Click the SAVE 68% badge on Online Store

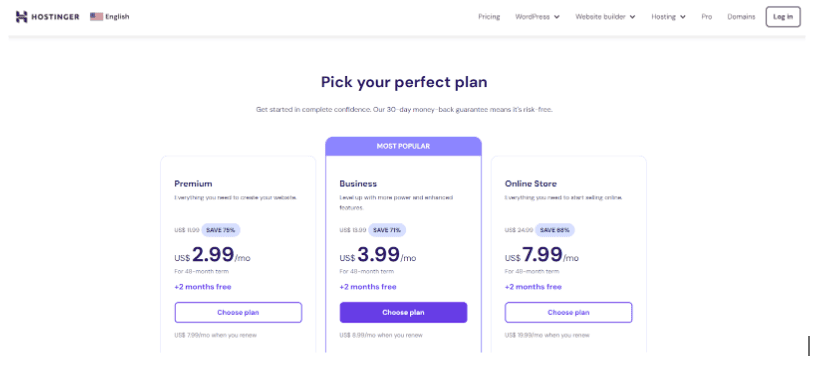[x=555, y=230]
